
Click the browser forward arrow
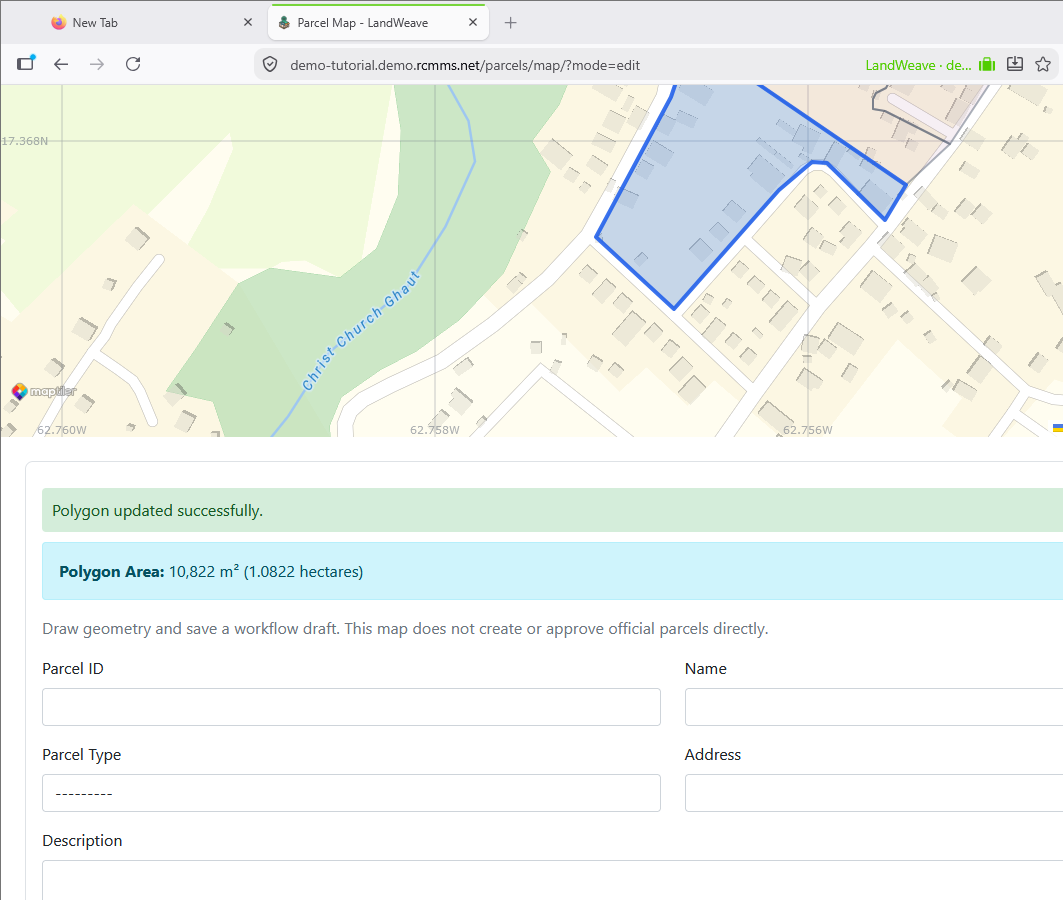click(x=97, y=64)
